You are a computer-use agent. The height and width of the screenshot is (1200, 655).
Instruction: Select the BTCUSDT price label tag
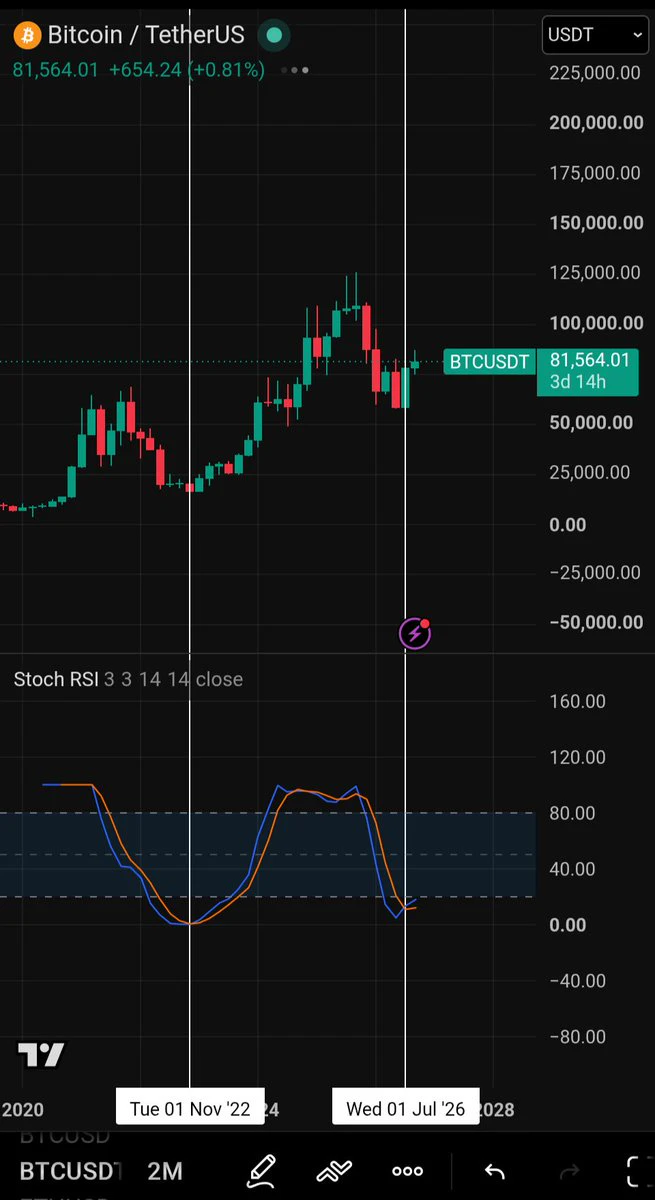[x=489, y=362]
